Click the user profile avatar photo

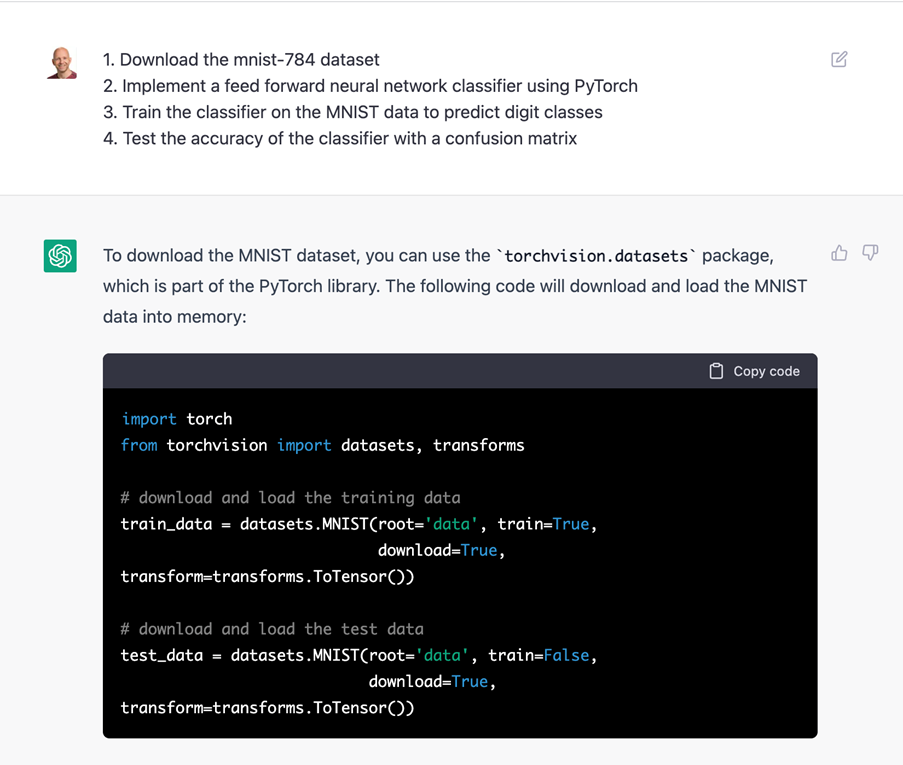click(61, 63)
